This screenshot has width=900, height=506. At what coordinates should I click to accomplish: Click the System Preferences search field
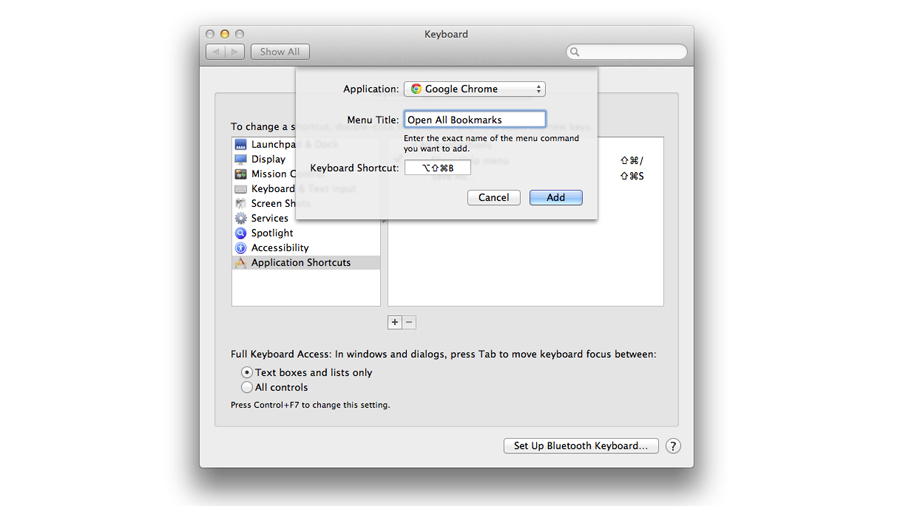627,52
